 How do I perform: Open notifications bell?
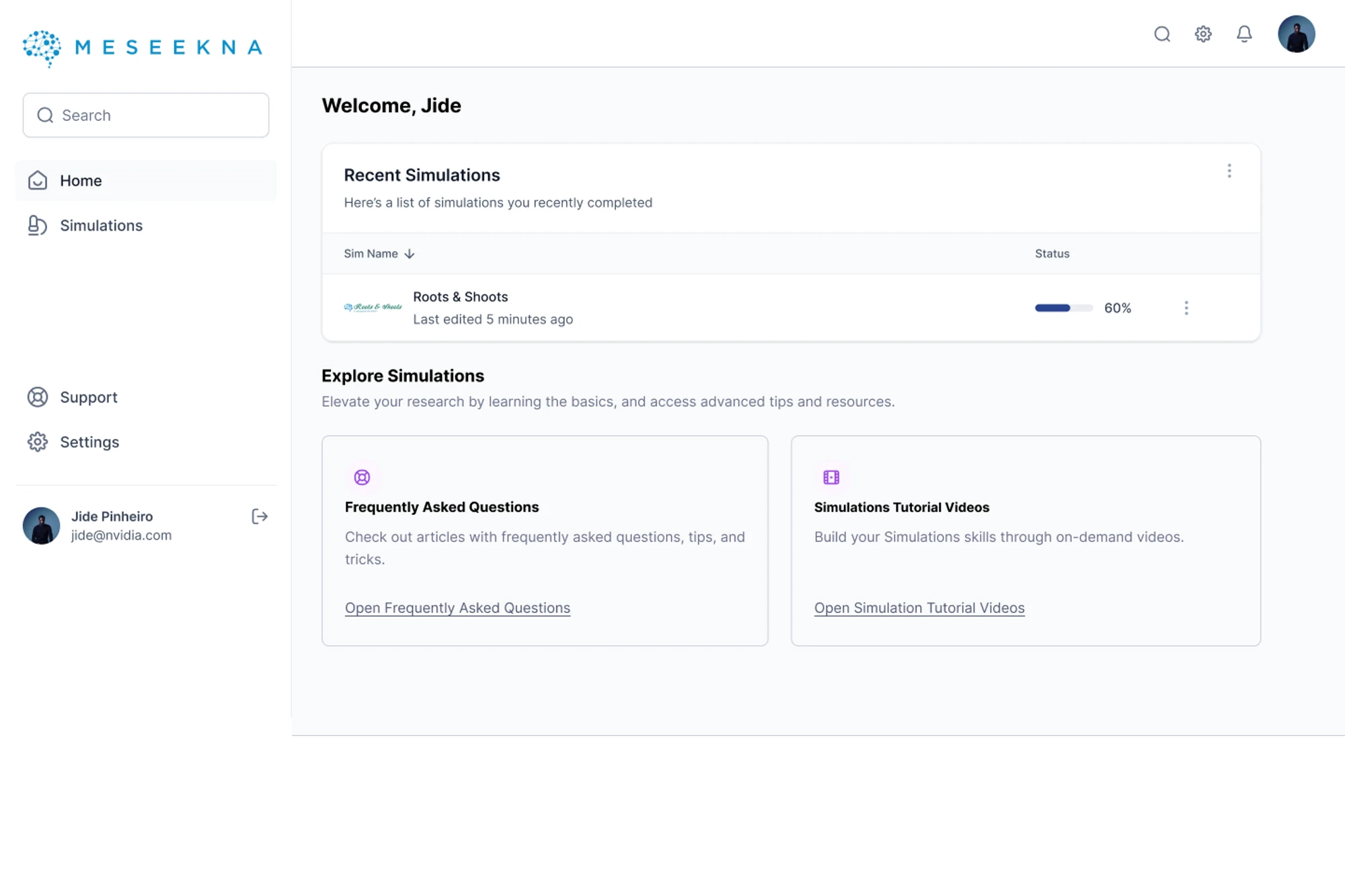tap(1244, 34)
